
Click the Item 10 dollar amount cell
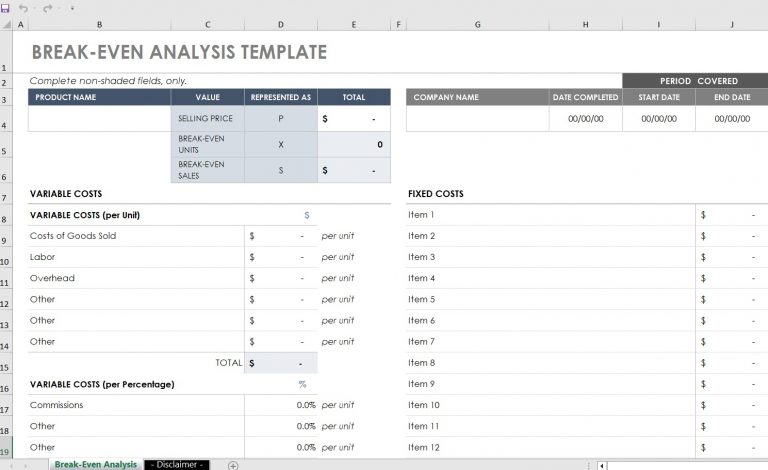(x=732, y=405)
